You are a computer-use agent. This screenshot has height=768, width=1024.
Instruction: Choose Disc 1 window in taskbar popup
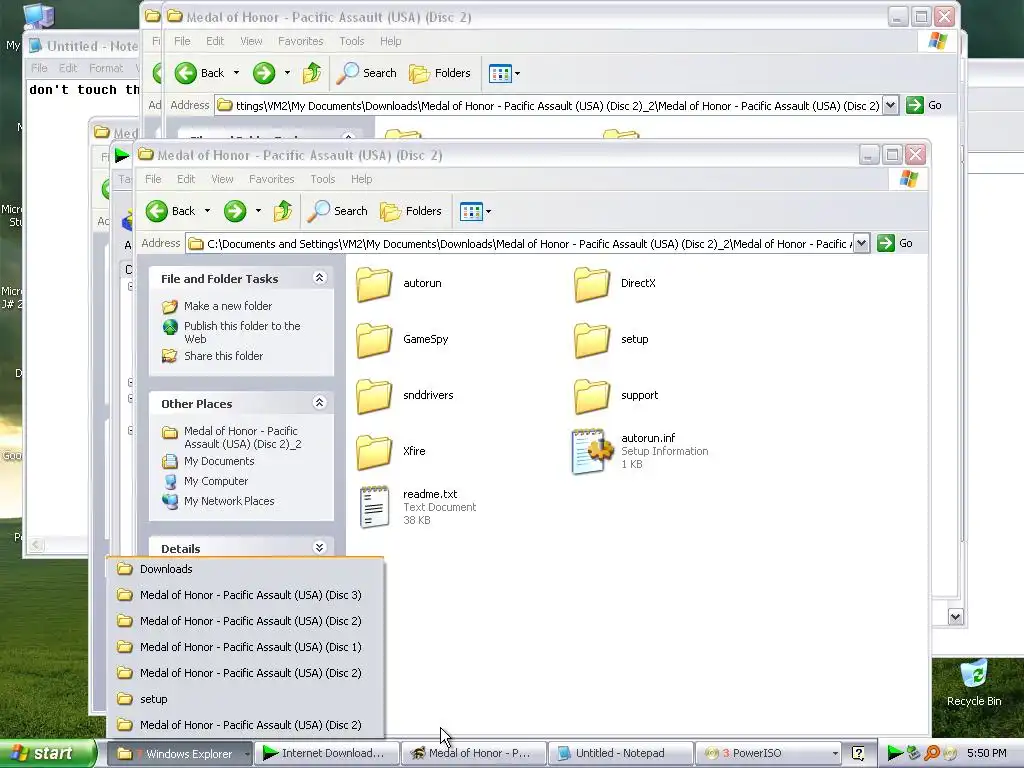tap(246, 647)
